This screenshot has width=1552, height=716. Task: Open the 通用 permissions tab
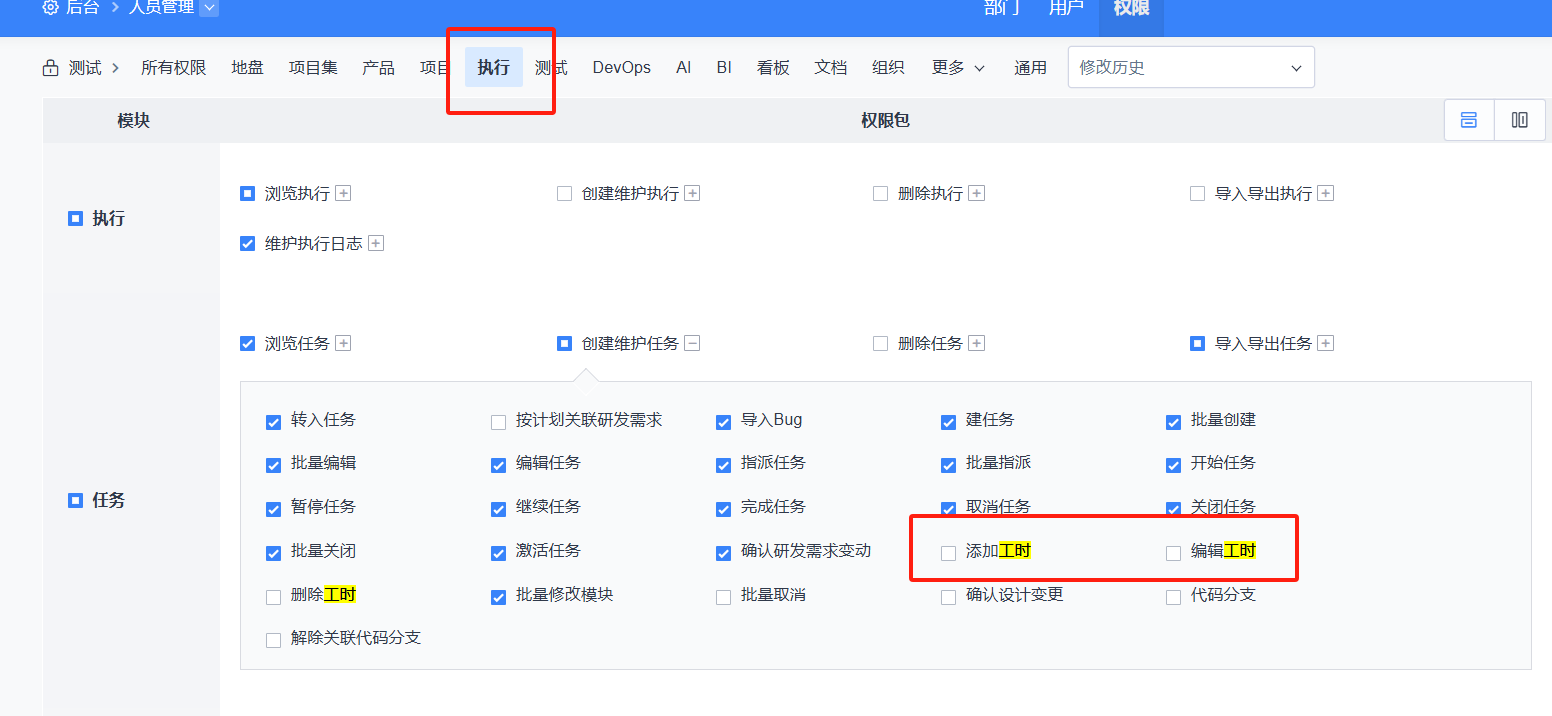pyautogui.click(x=1030, y=68)
